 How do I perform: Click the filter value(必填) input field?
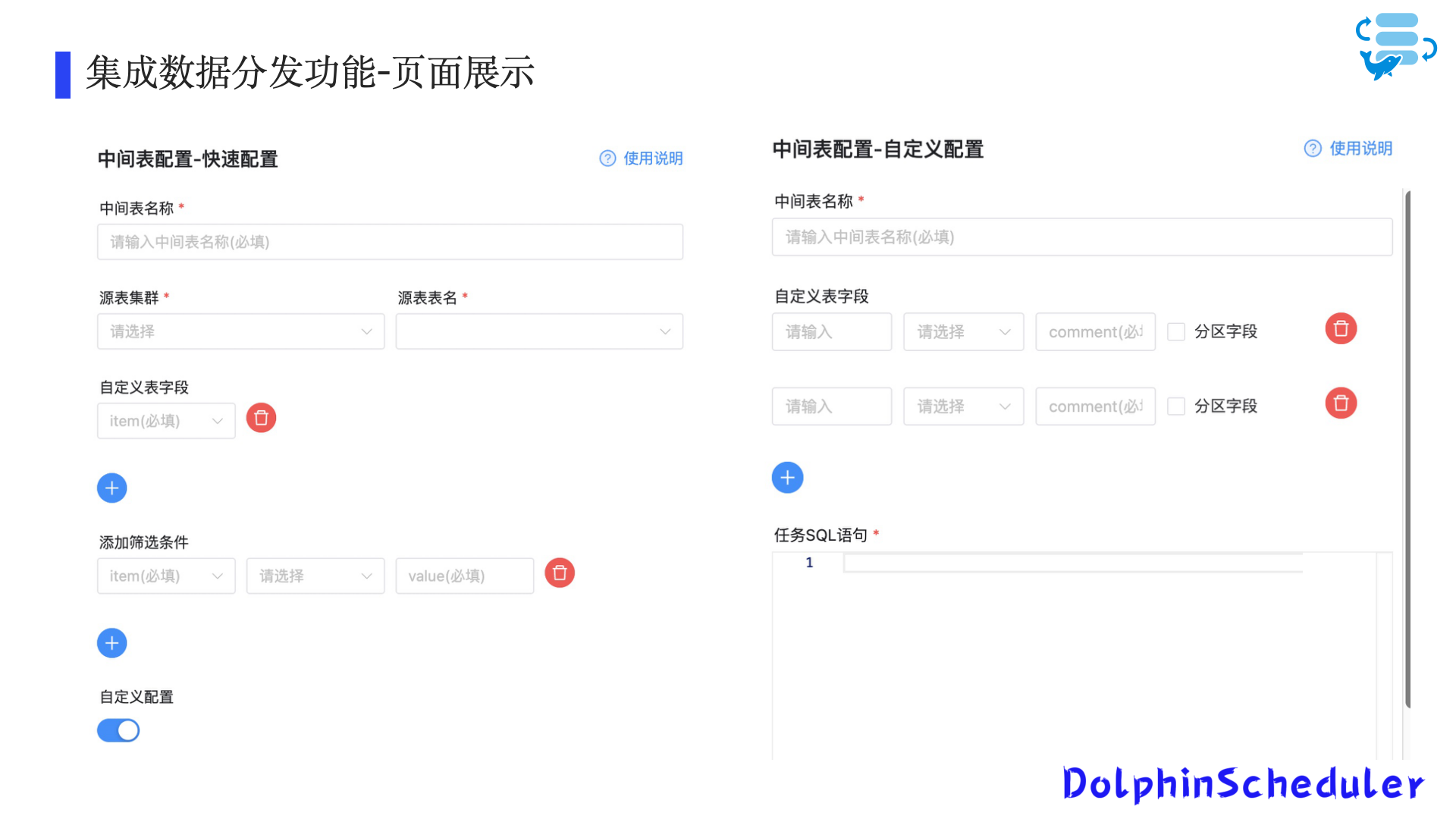(x=465, y=576)
